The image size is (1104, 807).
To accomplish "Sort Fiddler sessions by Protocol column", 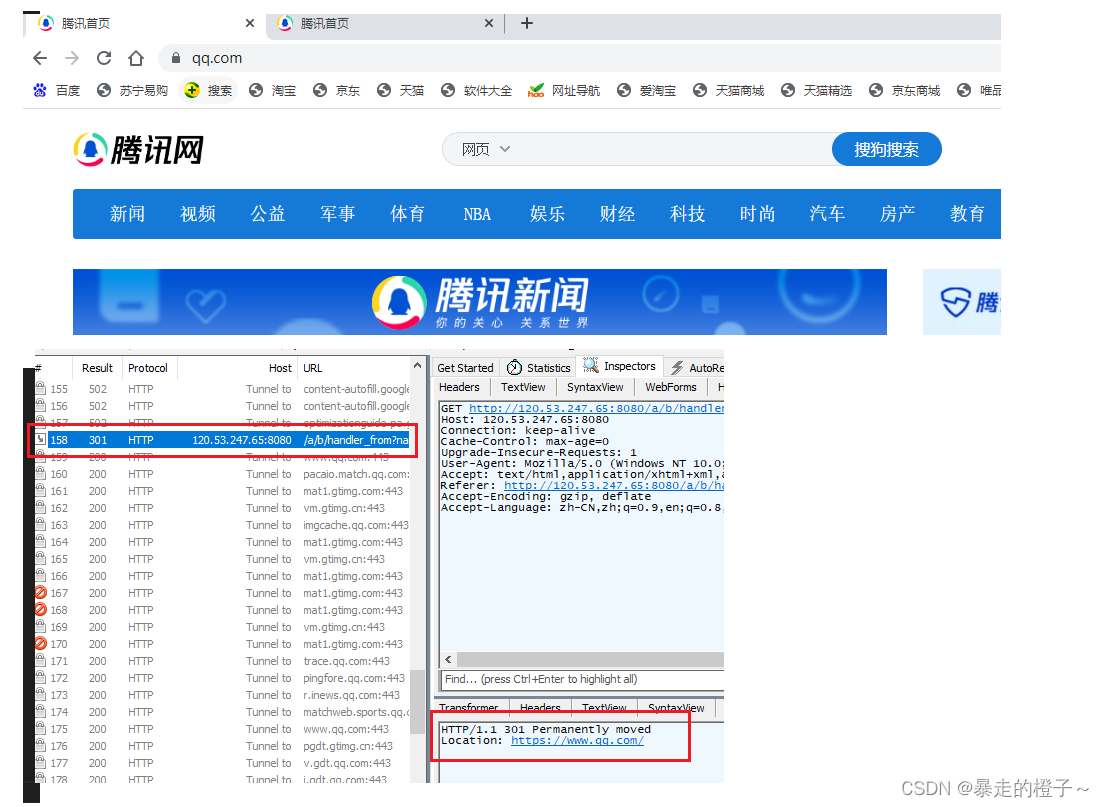I will tap(148, 368).
